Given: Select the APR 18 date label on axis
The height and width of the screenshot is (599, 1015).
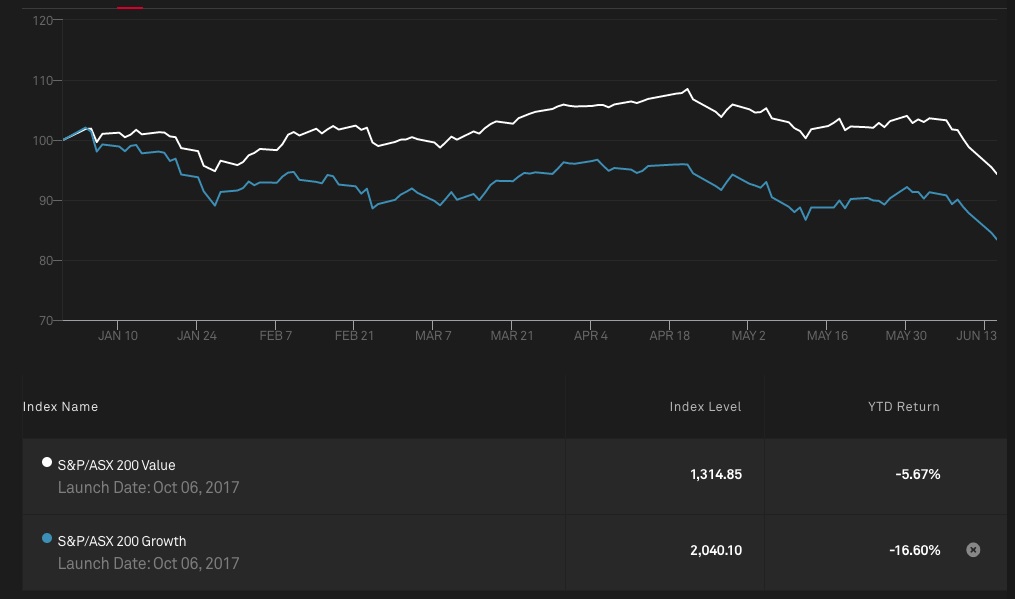Looking at the screenshot, I should (669, 336).
